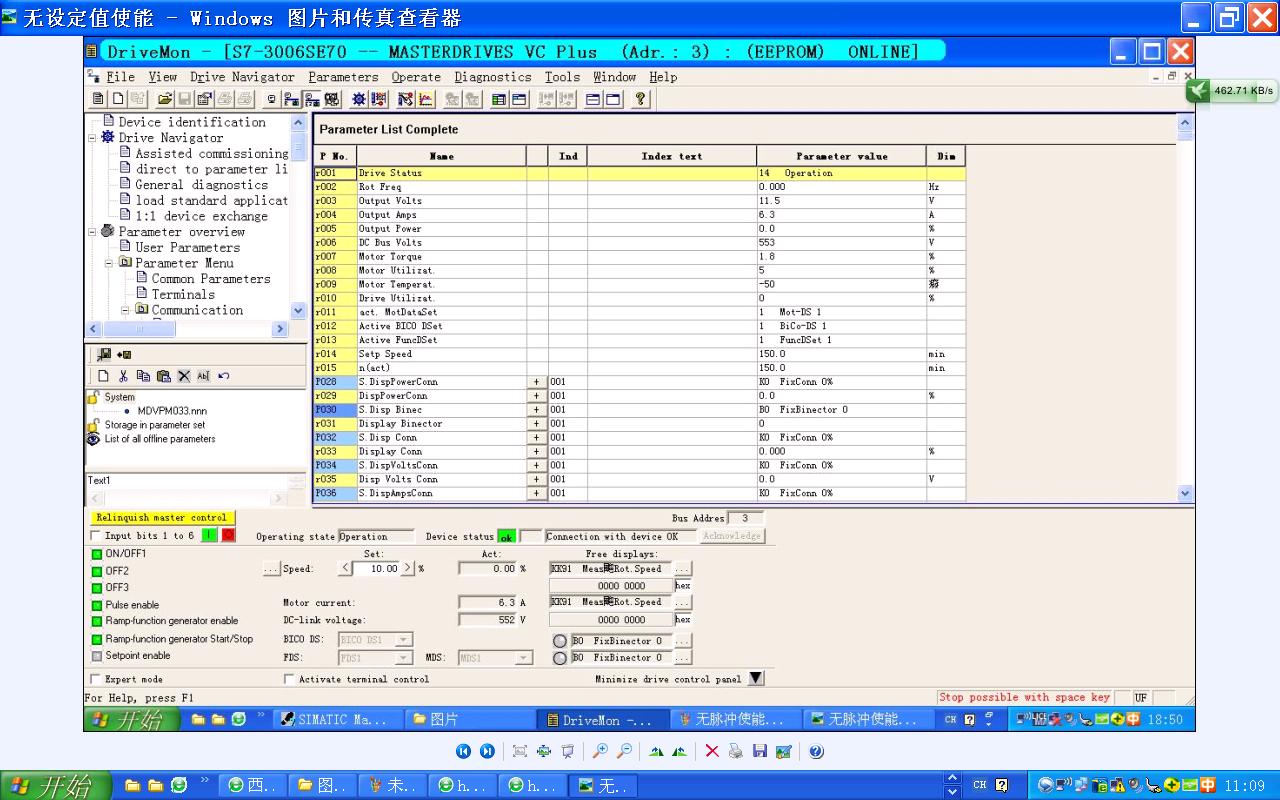The image size is (1280, 800).
Task: Click the copy icon in the parameter set panel
Action: (x=143, y=376)
